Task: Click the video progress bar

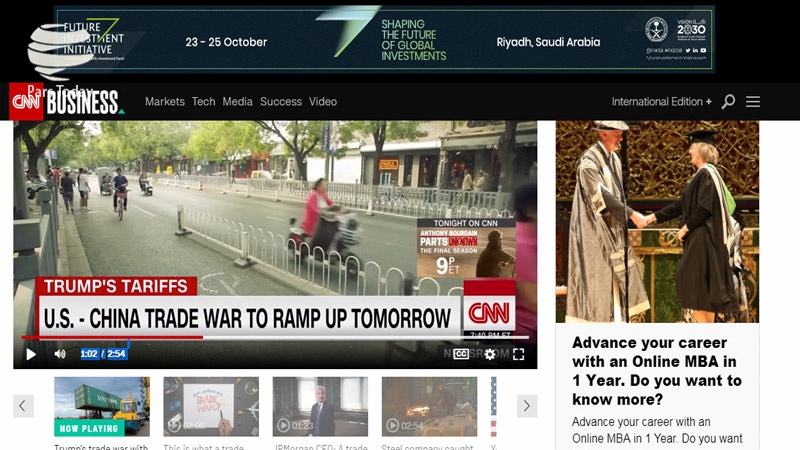Action: (275, 337)
